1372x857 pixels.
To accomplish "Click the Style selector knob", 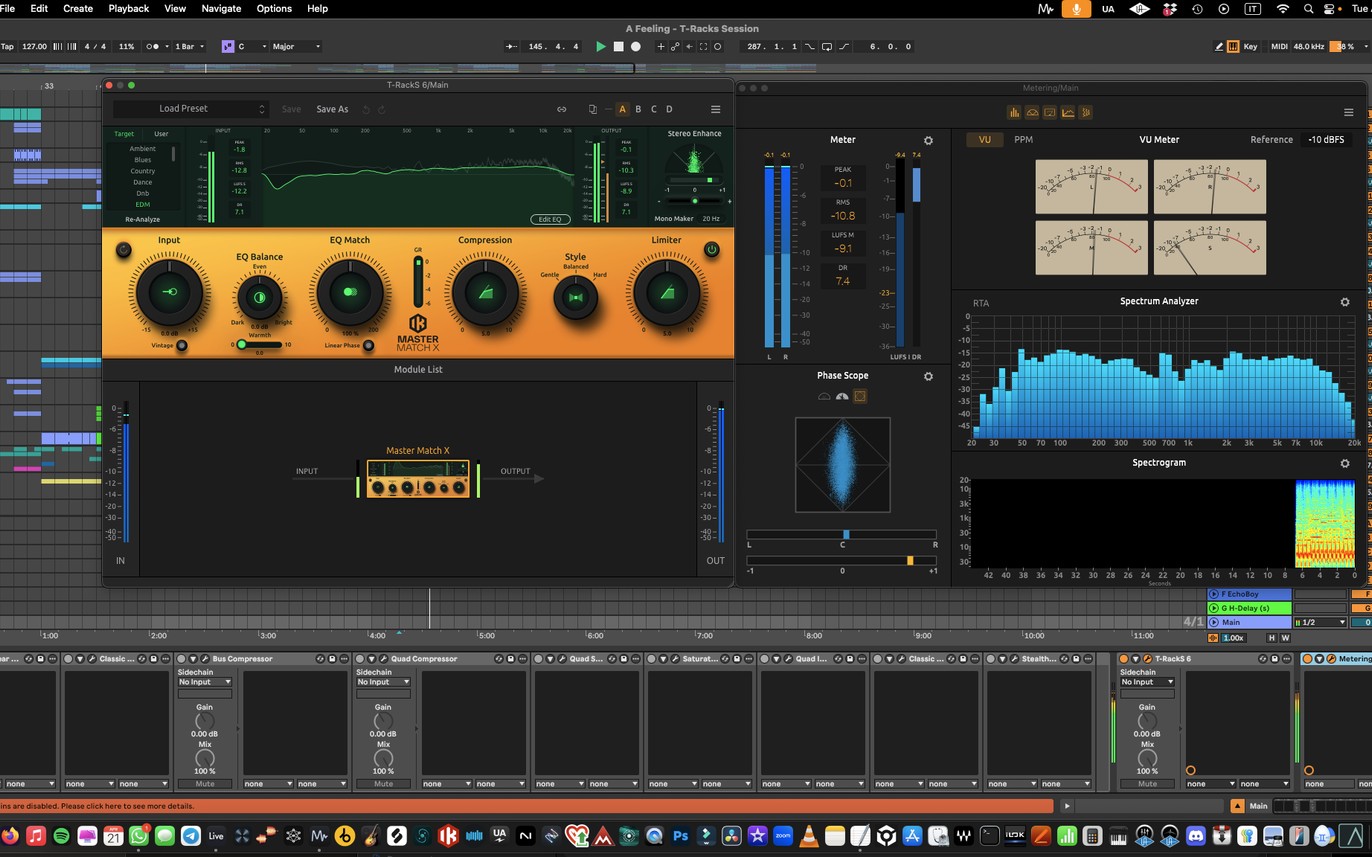I will coord(575,297).
